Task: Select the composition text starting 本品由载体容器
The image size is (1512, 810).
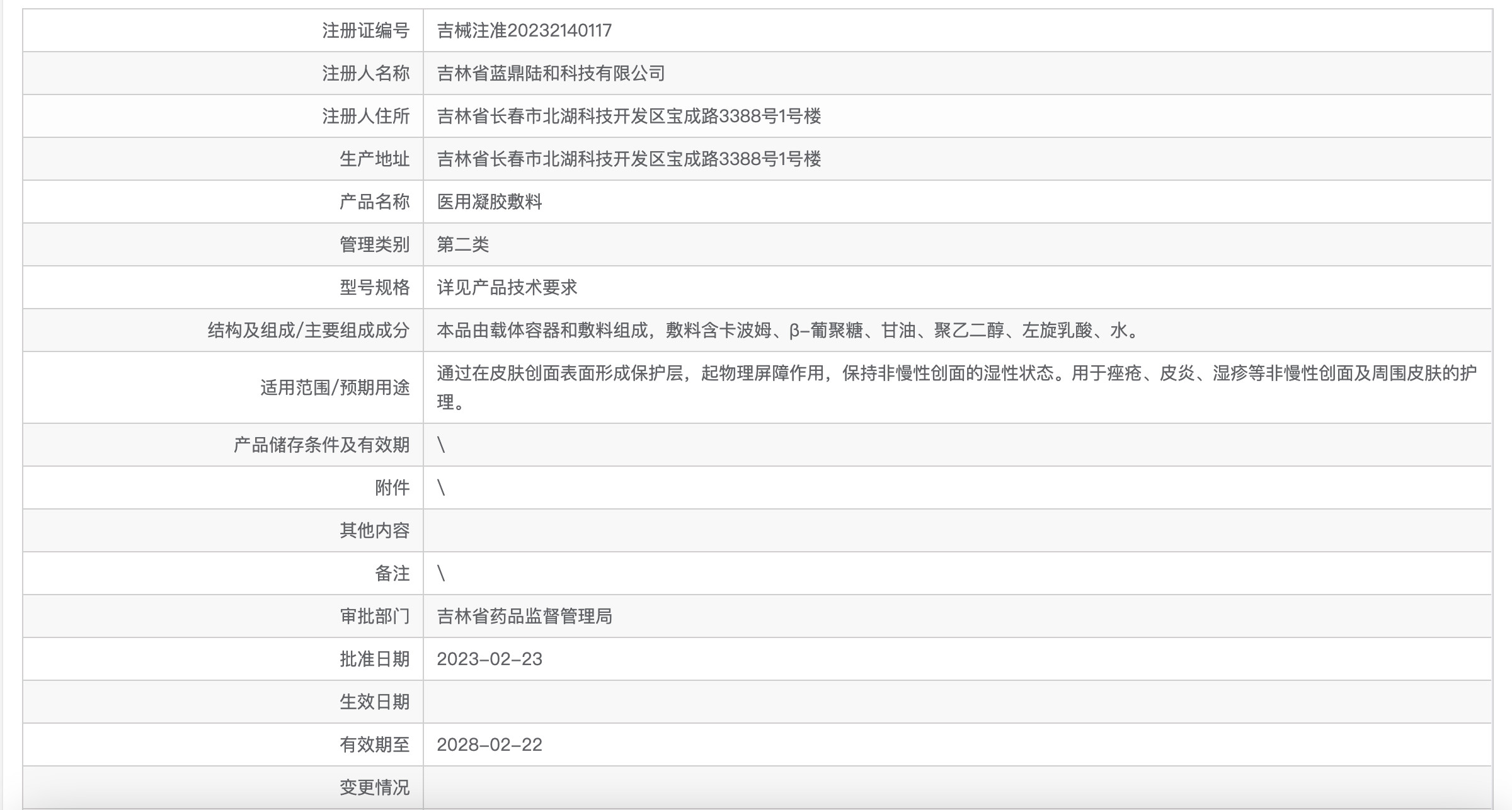Action: coord(788,330)
